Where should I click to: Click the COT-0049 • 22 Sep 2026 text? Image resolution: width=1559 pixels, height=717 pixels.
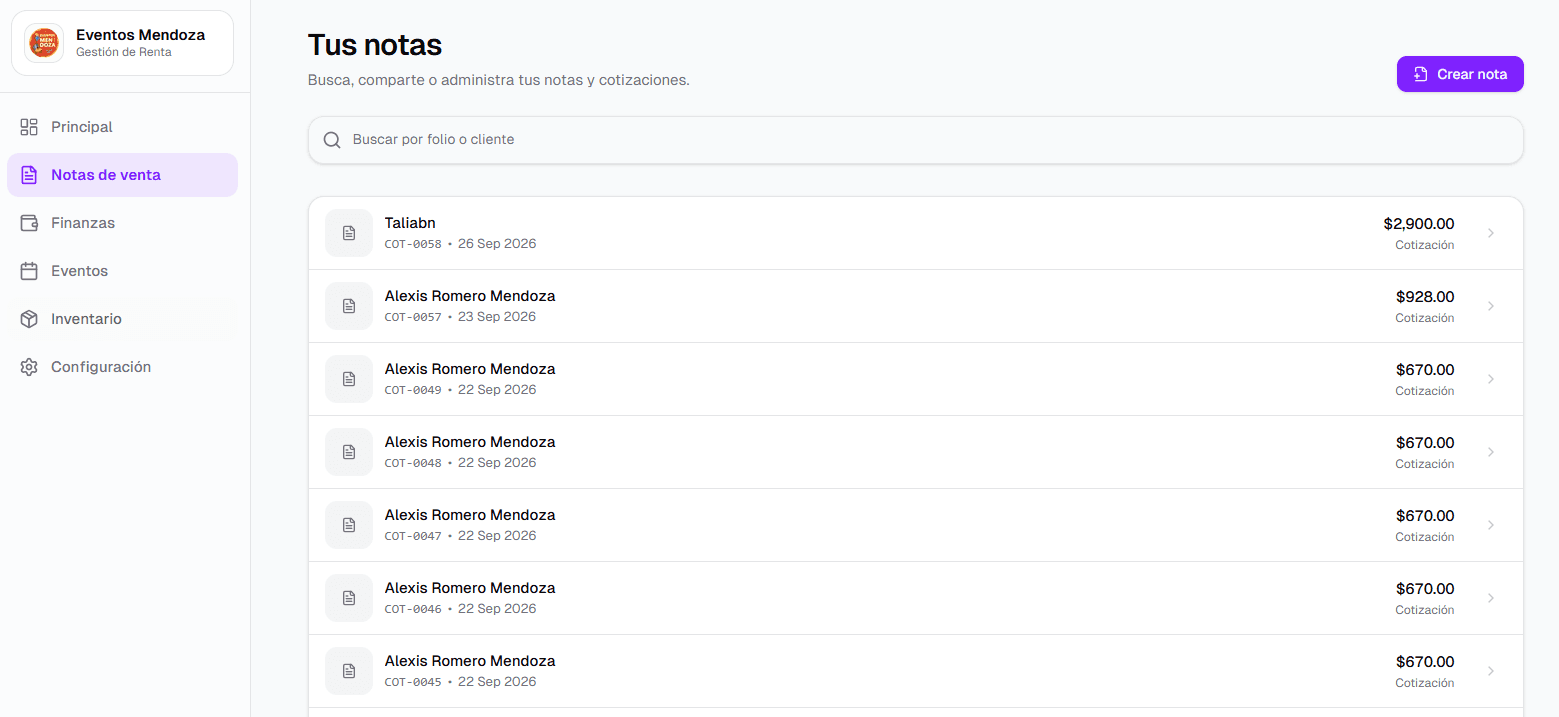click(460, 390)
